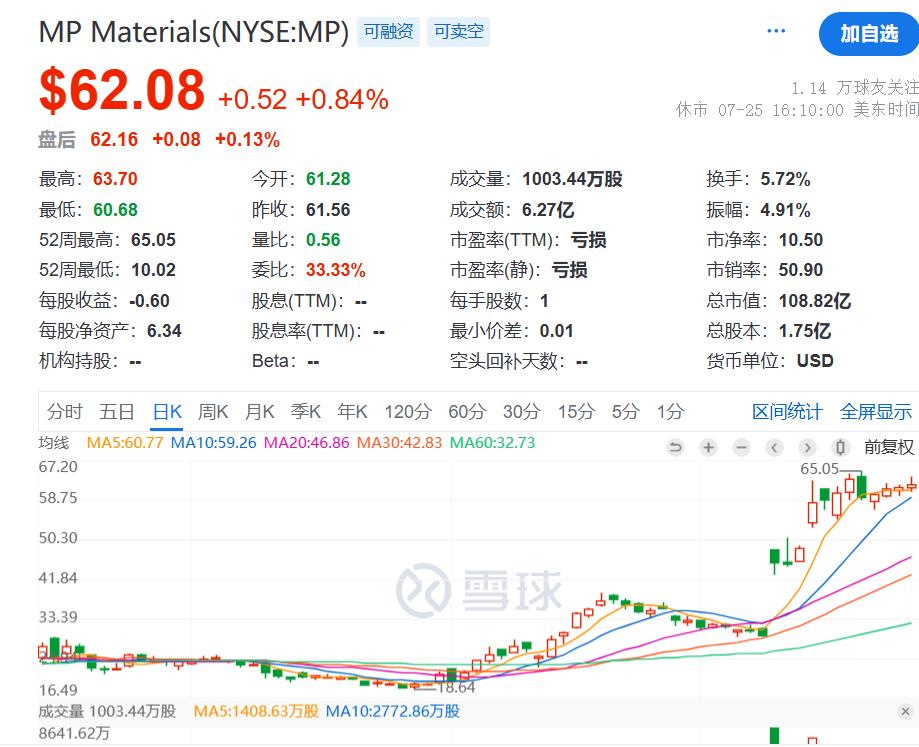Click volume MA10:2772.86万股 label

(x=393, y=711)
